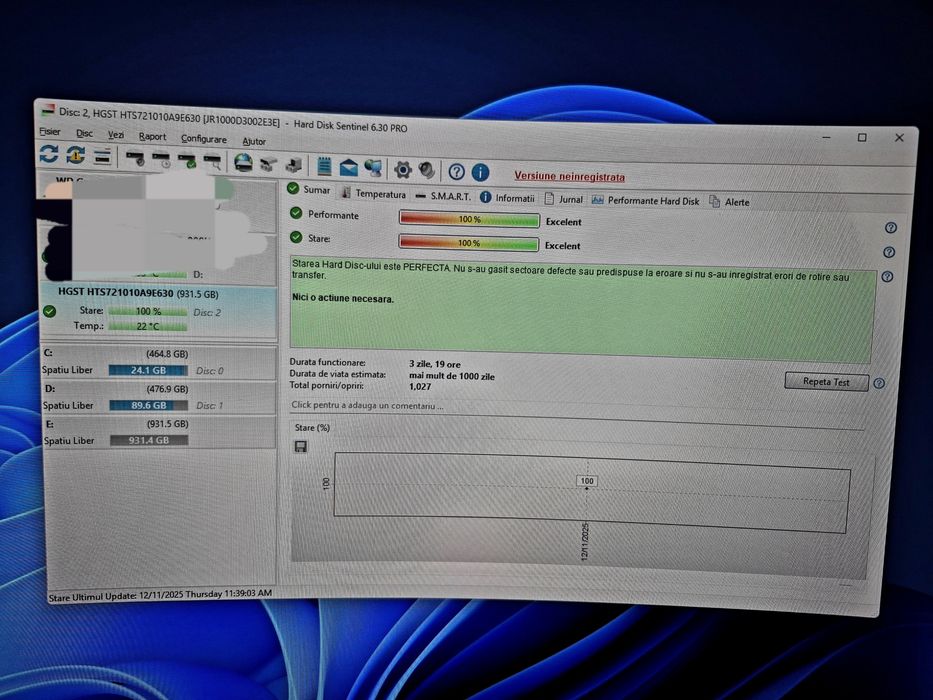Open configuration via the gear icon
This screenshot has width=933, height=700.
(403, 170)
